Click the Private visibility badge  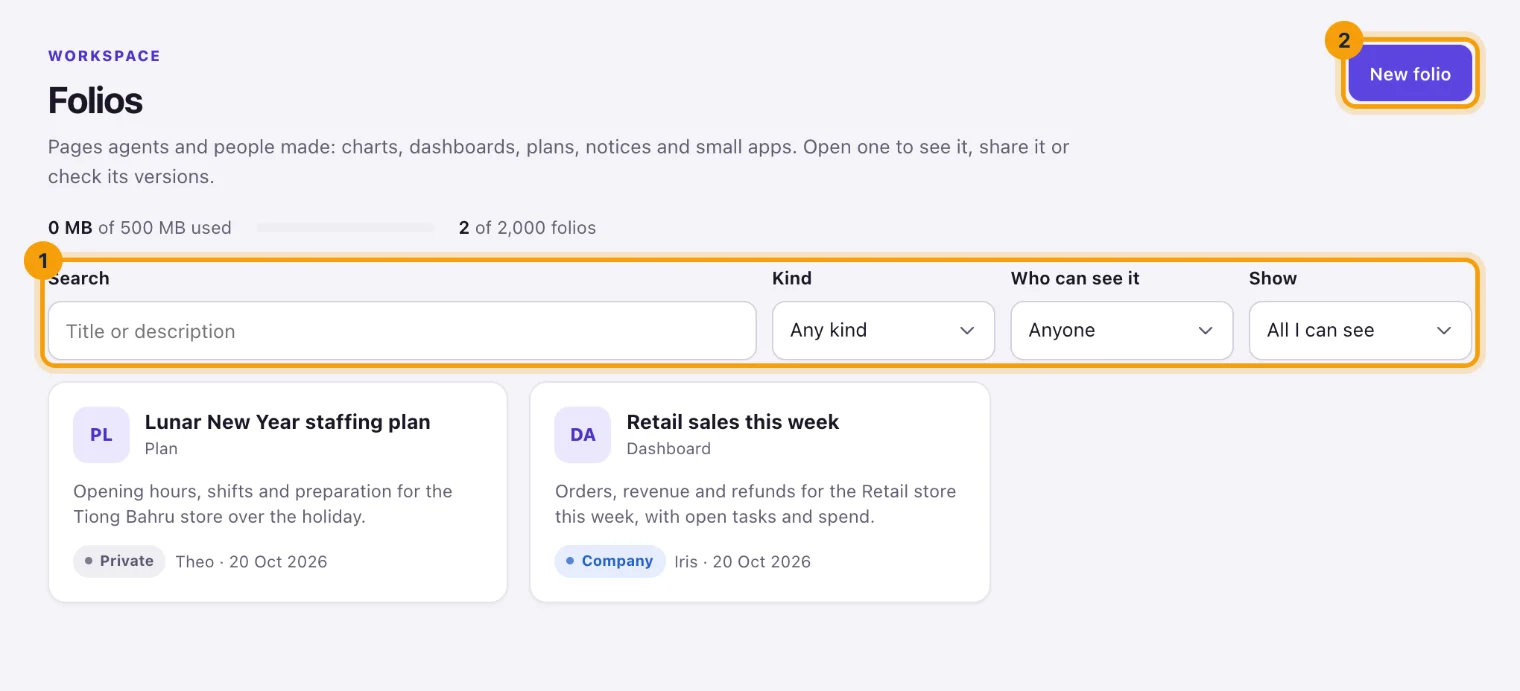click(x=119, y=561)
